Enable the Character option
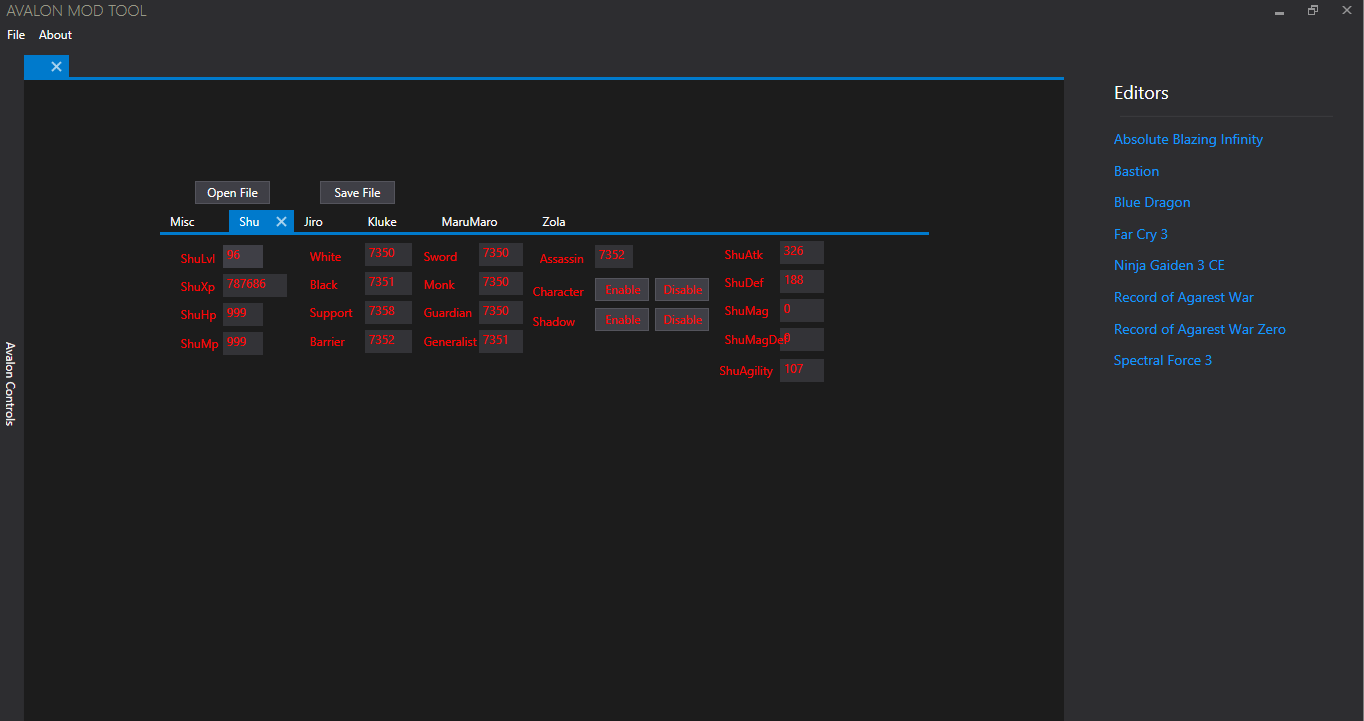 [622, 290]
